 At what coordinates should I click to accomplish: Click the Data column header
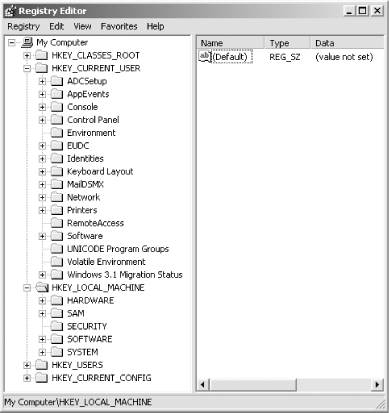(347, 43)
